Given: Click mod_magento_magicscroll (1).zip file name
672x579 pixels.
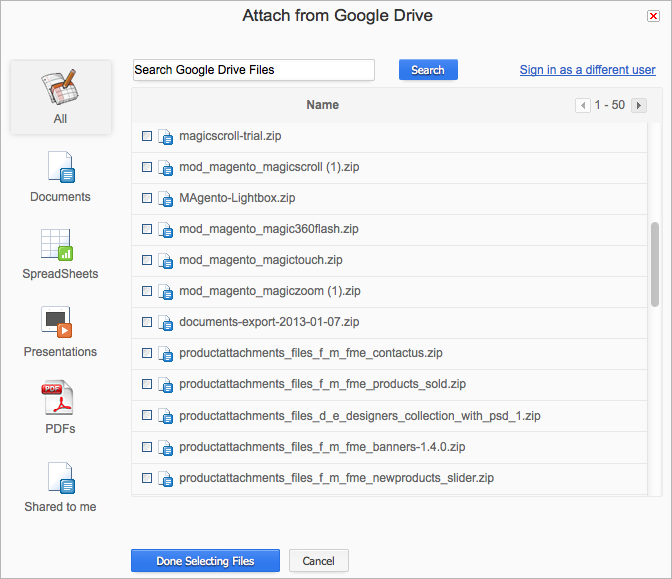Looking at the screenshot, I should click(269, 167).
